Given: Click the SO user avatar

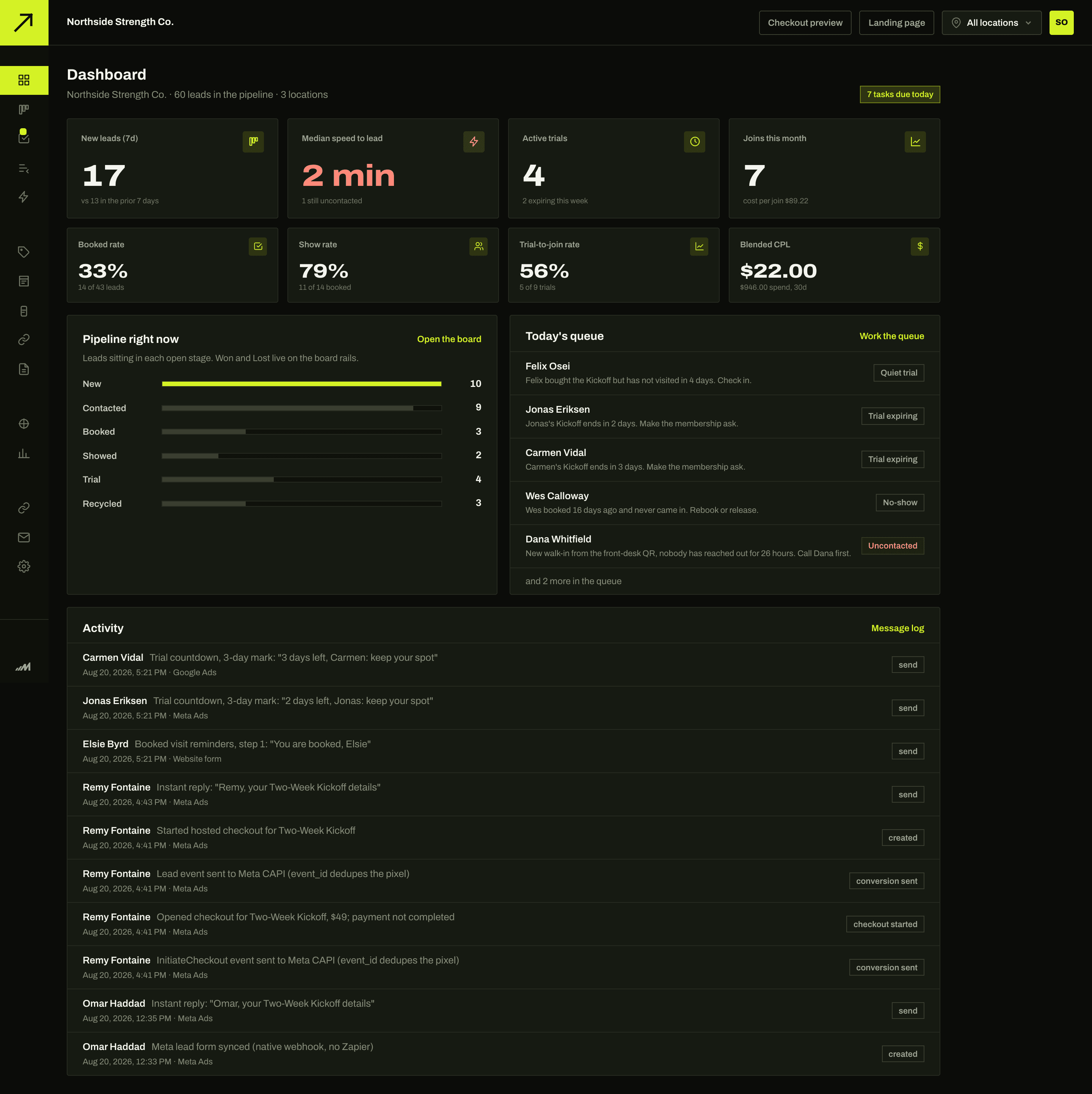Looking at the screenshot, I should pos(1061,23).
